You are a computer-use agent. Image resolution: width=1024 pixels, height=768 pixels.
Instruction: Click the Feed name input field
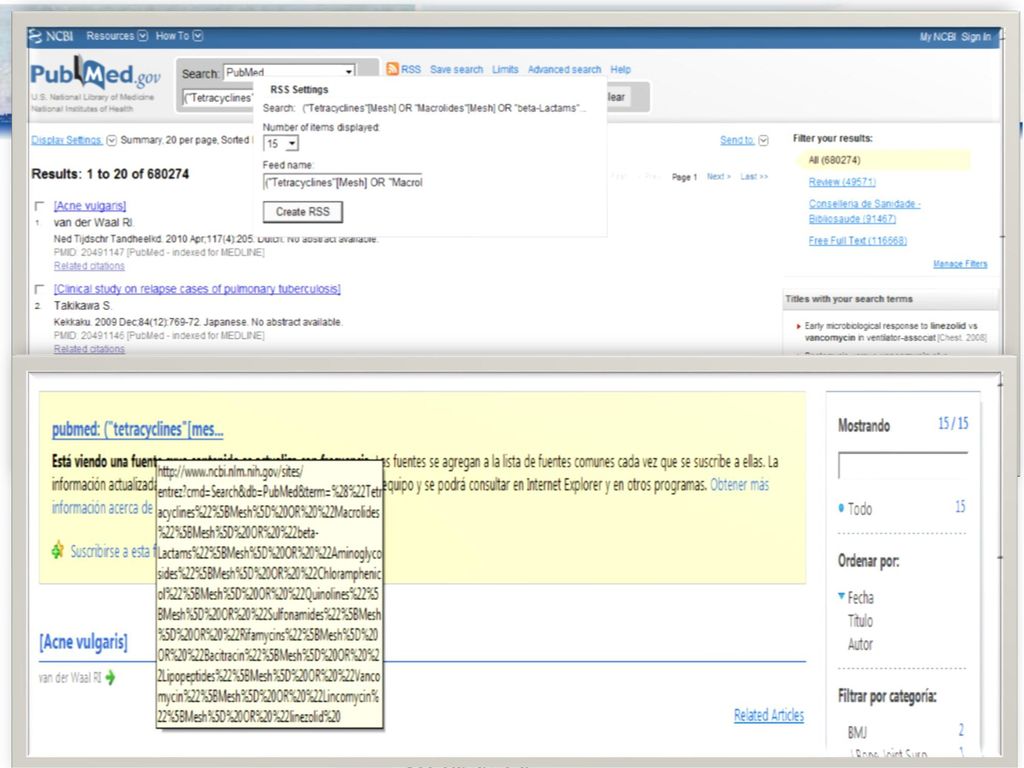[344, 182]
